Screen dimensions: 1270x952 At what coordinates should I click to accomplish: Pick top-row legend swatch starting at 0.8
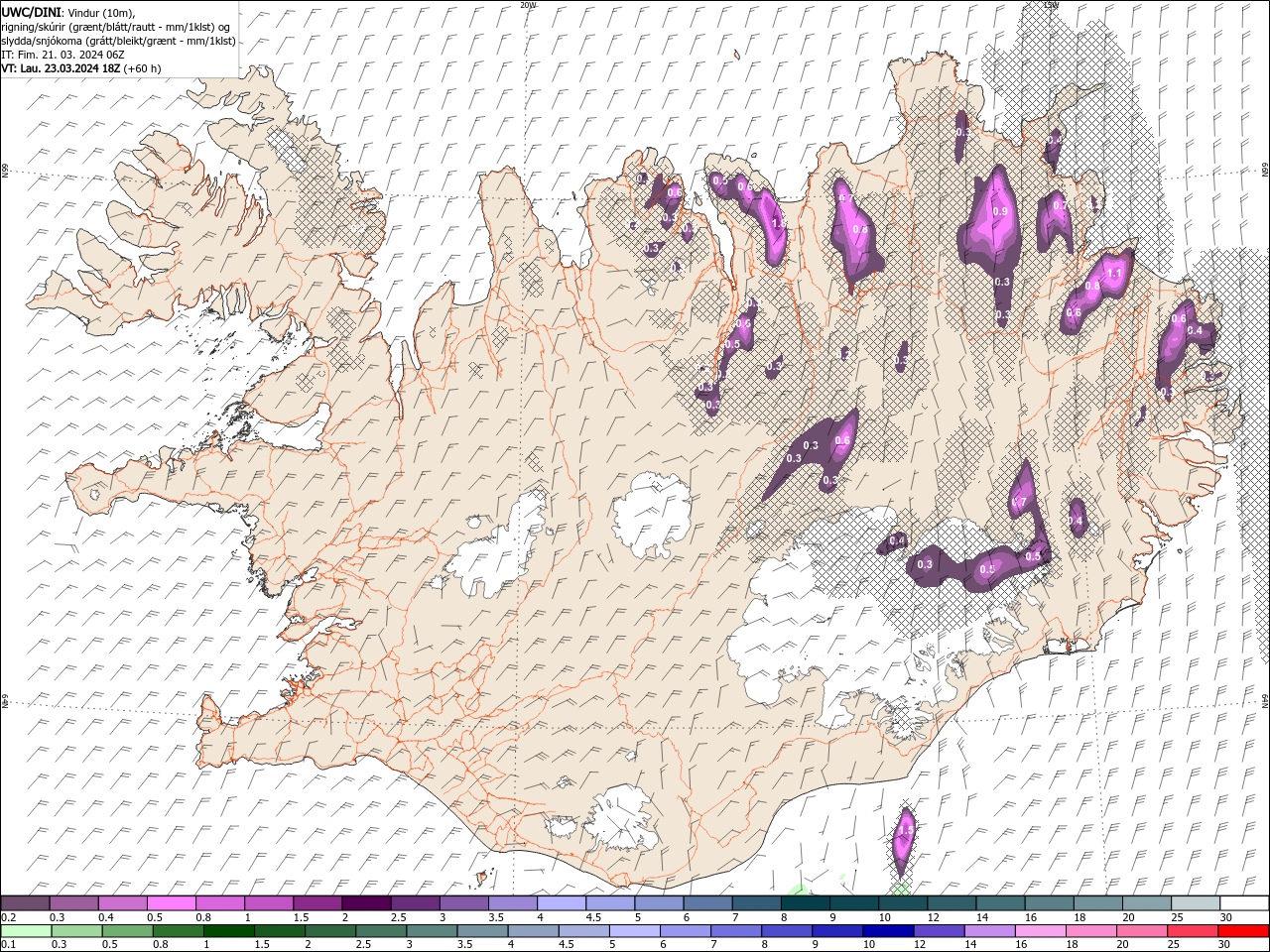tap(219, 902)
